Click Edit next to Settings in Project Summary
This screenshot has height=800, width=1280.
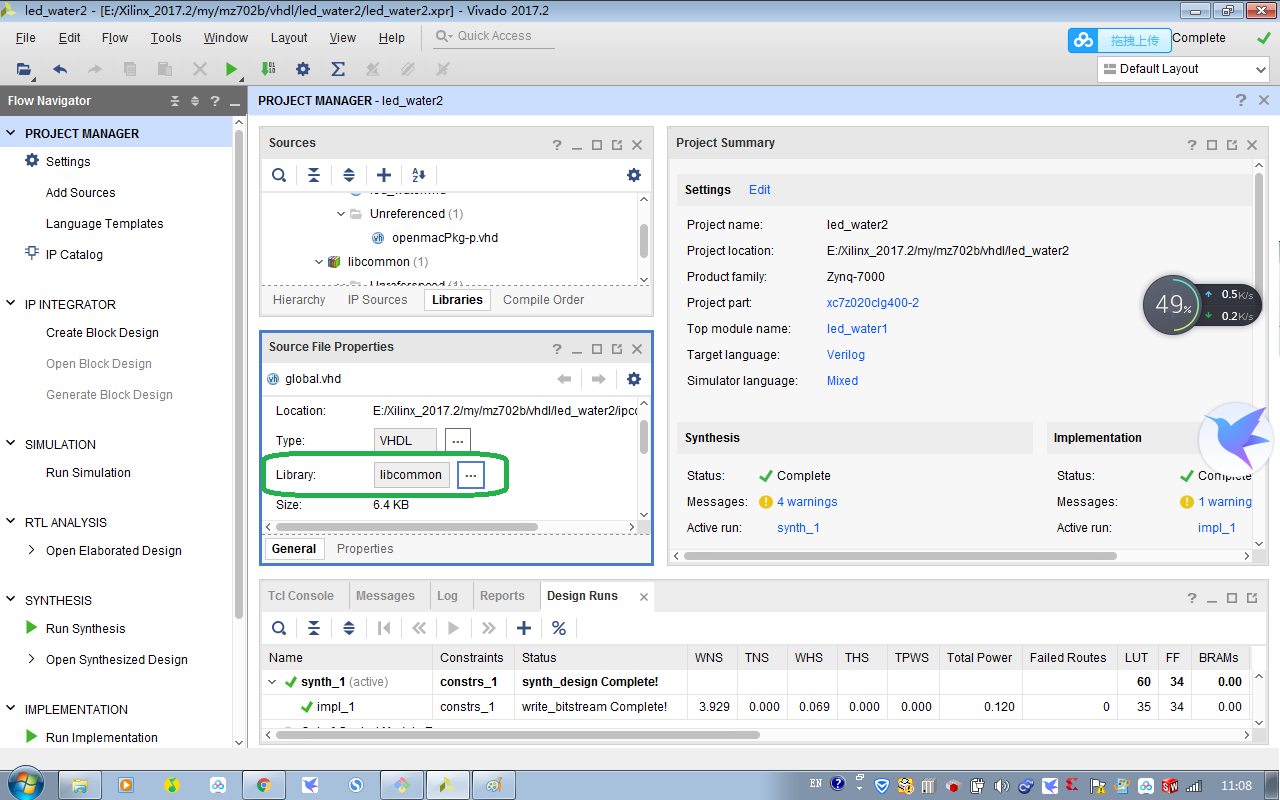(x=759, y=189)
